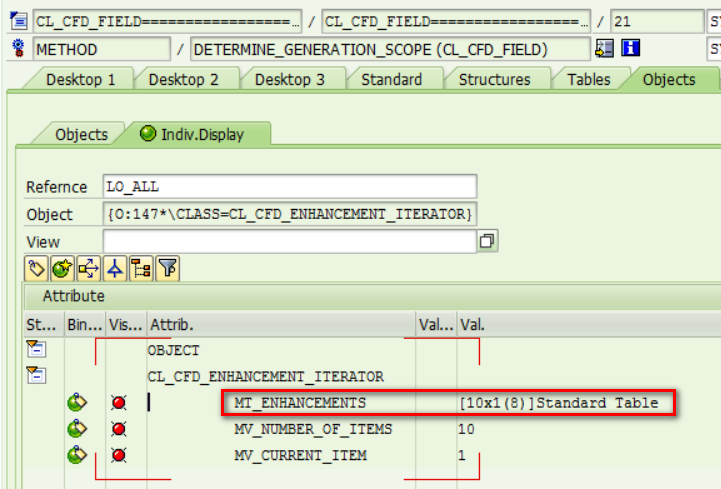Click red visibility icon of MV_NUMBER_OF_ITEMS row
Screen dimensions: 721x489
[119, 429]
